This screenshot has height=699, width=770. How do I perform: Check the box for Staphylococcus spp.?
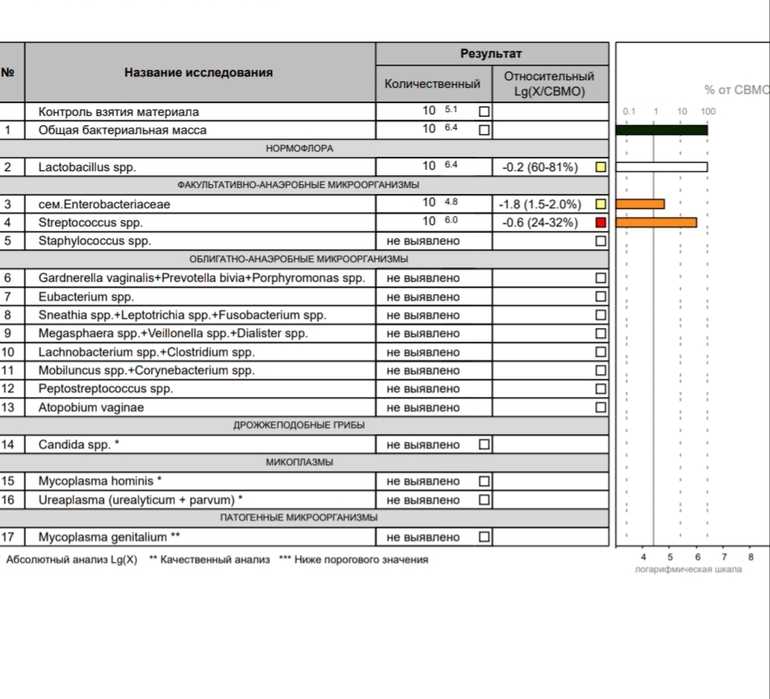click(601, 241)
